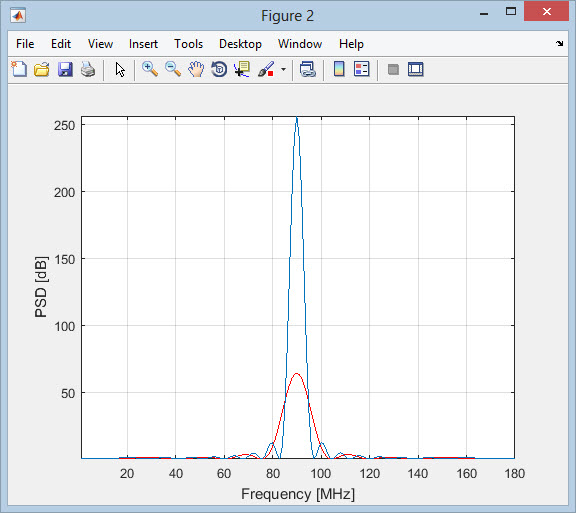Toggle the Insert Legend icon
The height and width of the screenshot is (513, 576).
coord(362,69)
